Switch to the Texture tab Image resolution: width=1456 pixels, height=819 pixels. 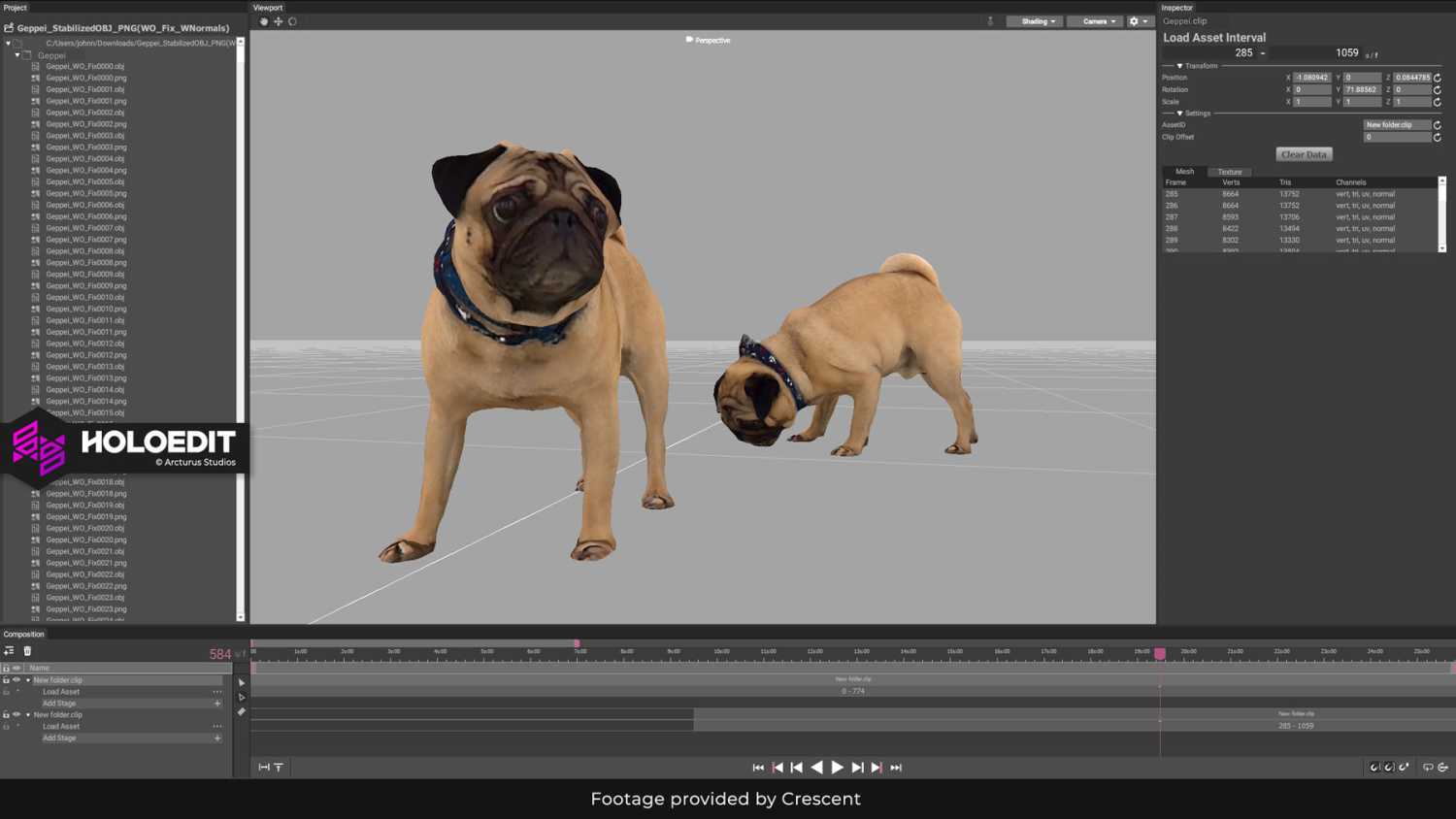pos(1230,172)
